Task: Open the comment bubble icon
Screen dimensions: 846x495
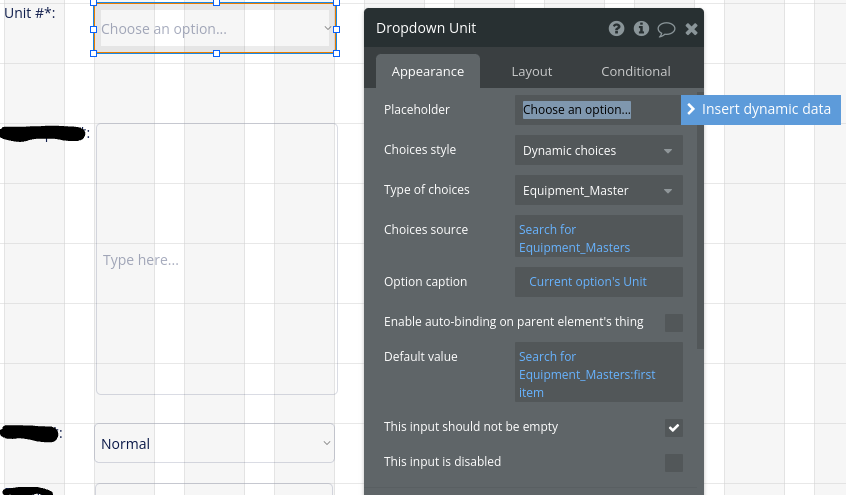Action: (x=666, y=29)
